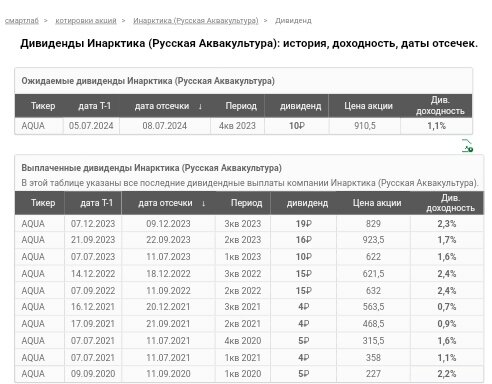The height and width of the screenshot is (384, 492).
Task: Click Див. доходность header in paid dividends table
Action: 450,203
